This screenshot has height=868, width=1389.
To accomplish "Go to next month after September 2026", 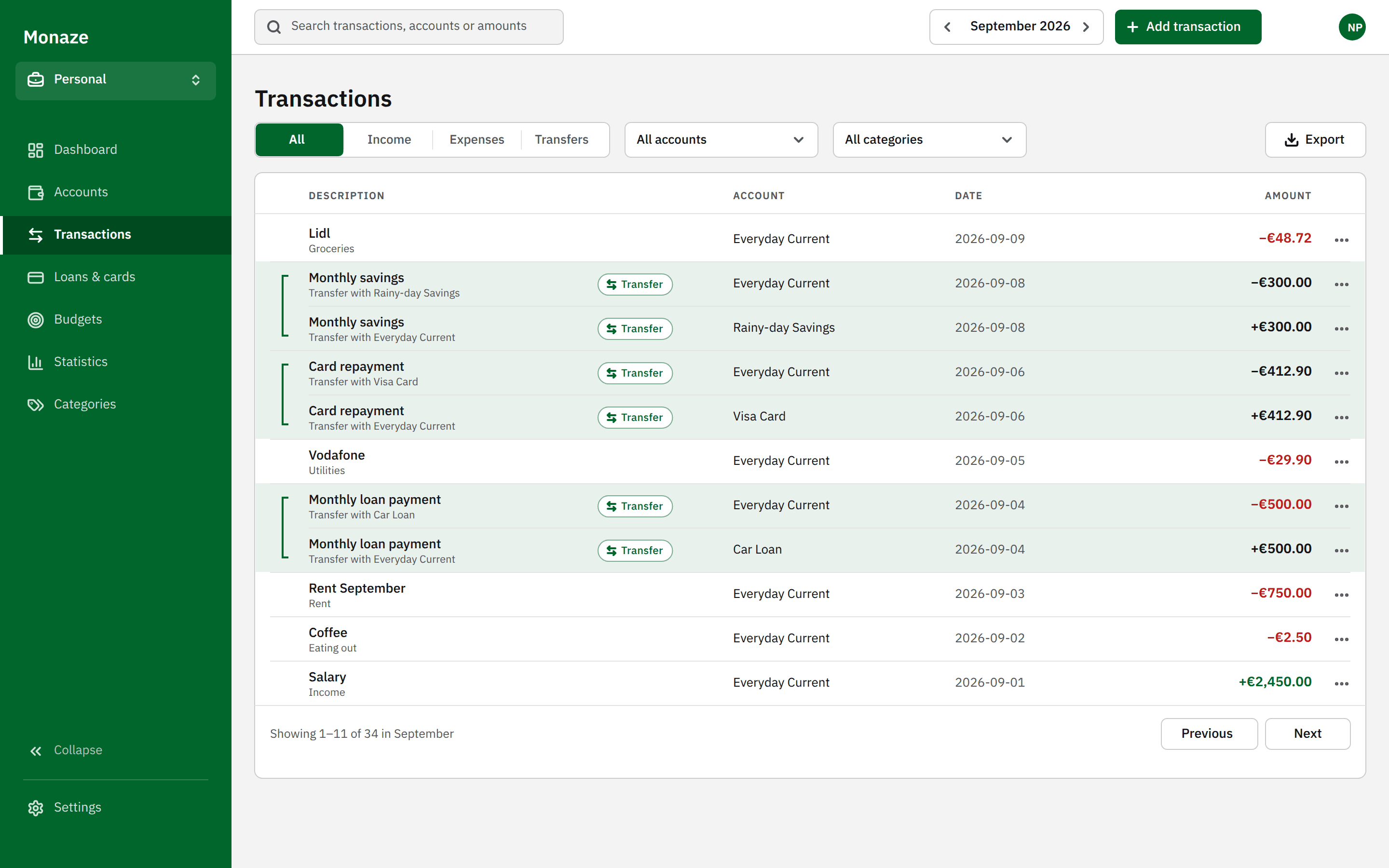I will (x=1086, y=27).
